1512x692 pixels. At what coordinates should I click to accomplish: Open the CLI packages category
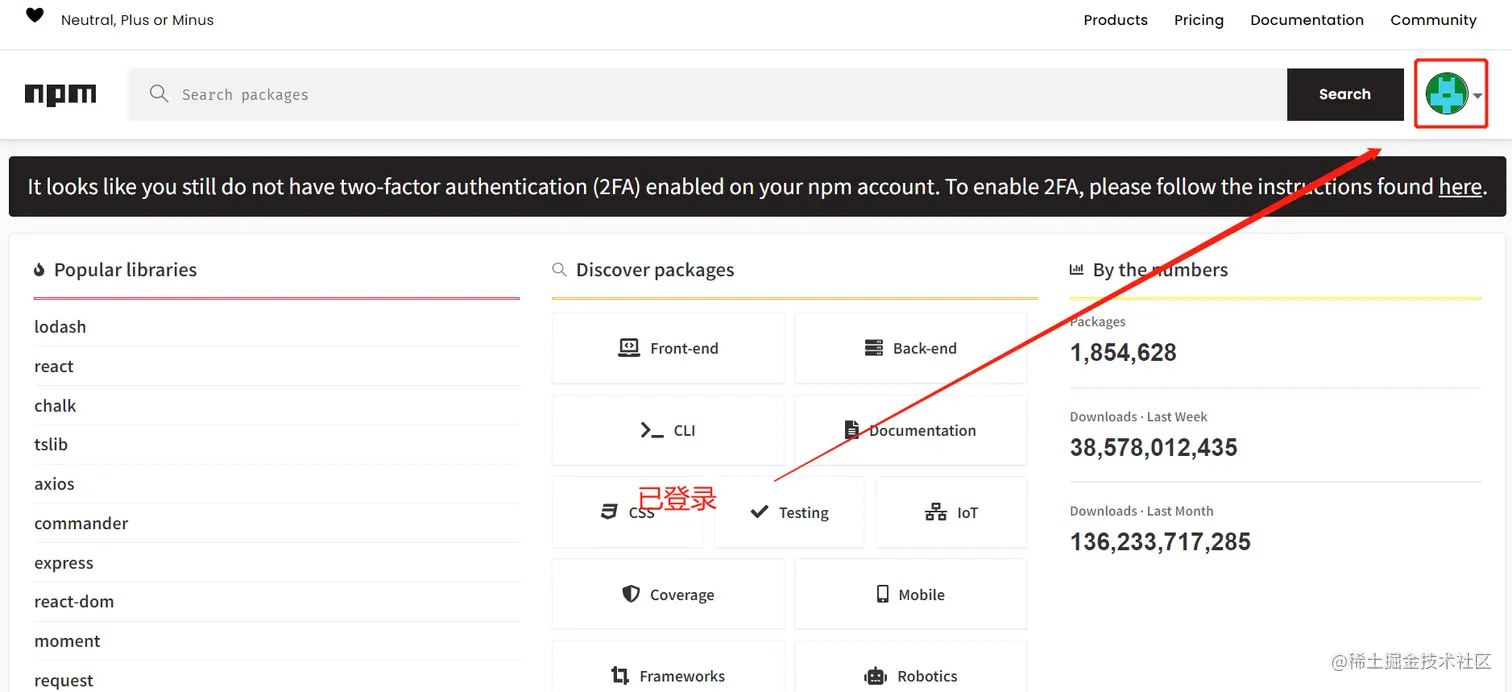[x=668, y=430]
